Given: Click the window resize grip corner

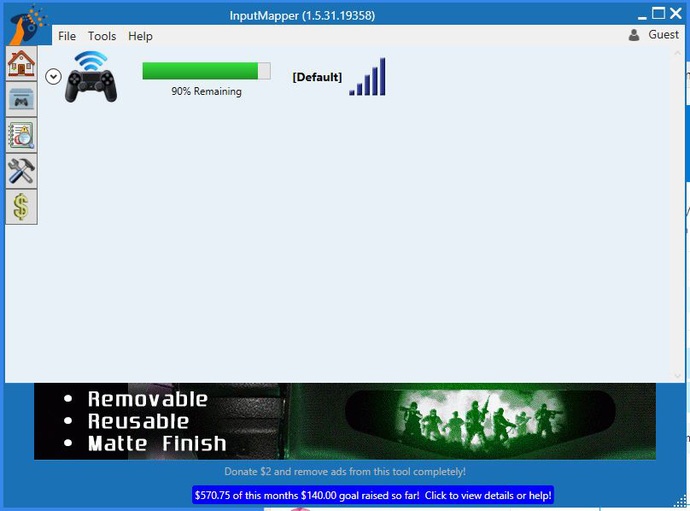Looking at the screenshot, I should click(x=681, y=501).
